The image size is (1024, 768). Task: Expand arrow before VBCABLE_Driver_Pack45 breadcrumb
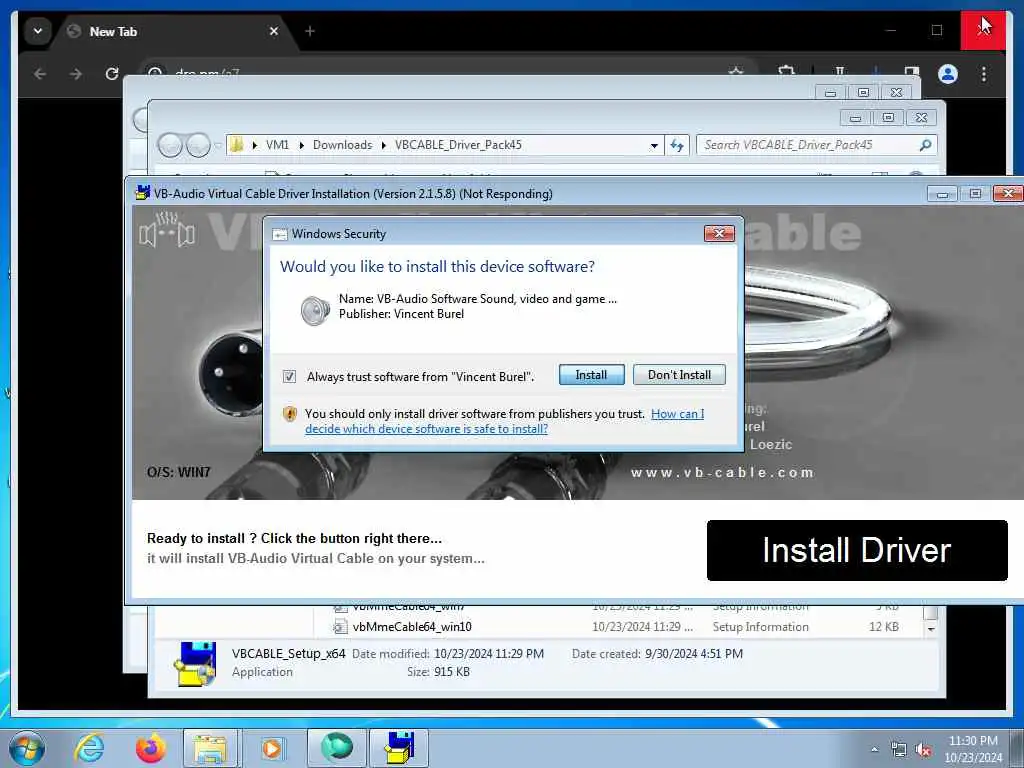383,145
